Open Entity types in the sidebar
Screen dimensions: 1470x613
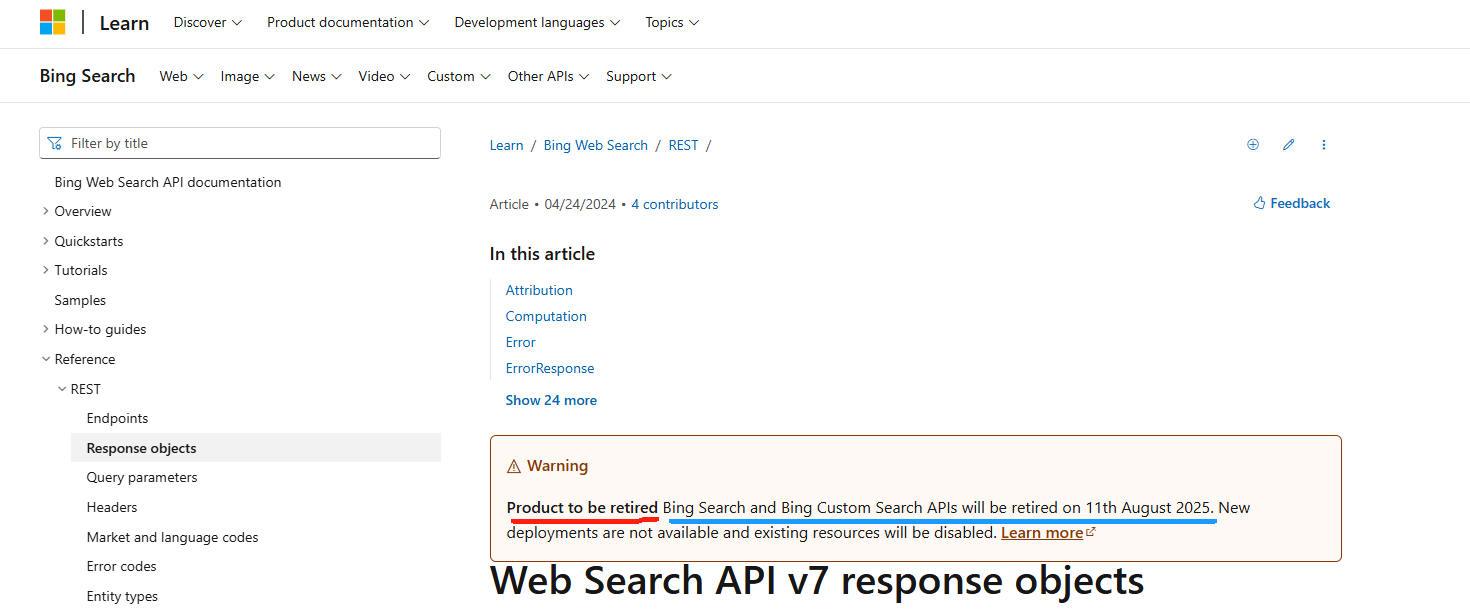[122, 596]
